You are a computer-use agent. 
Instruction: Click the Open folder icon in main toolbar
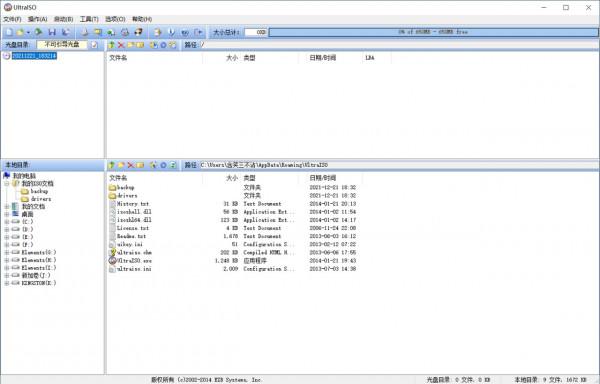(20, 33)
